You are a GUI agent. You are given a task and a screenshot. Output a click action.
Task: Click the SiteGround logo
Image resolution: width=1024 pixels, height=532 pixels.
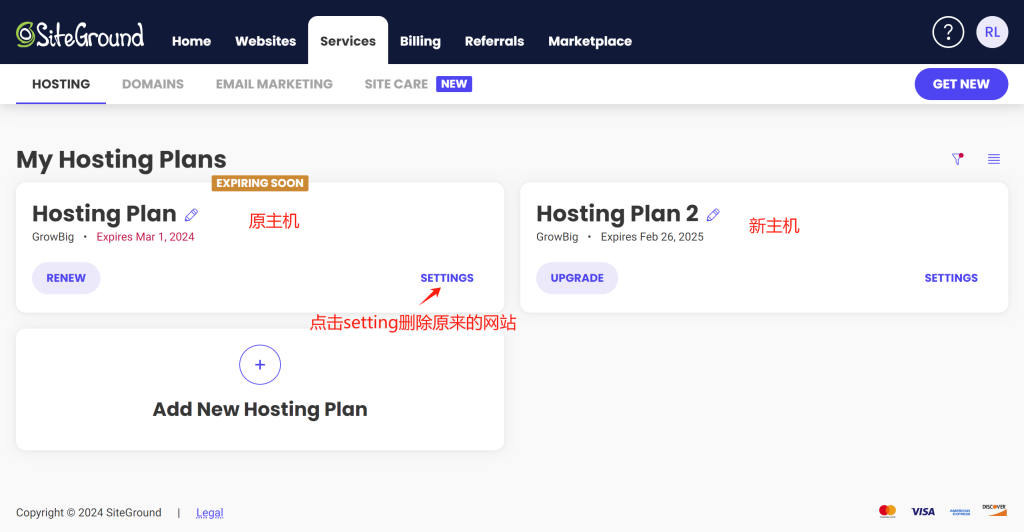(x=80, y=35)
